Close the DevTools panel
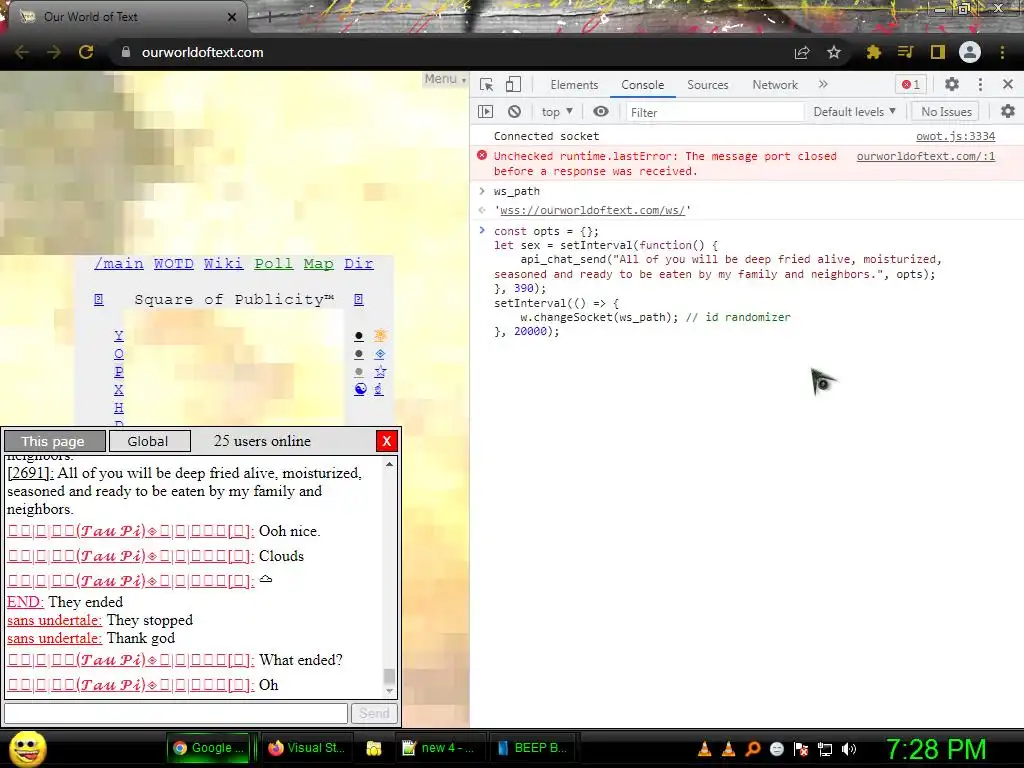 pos(1008,84)
